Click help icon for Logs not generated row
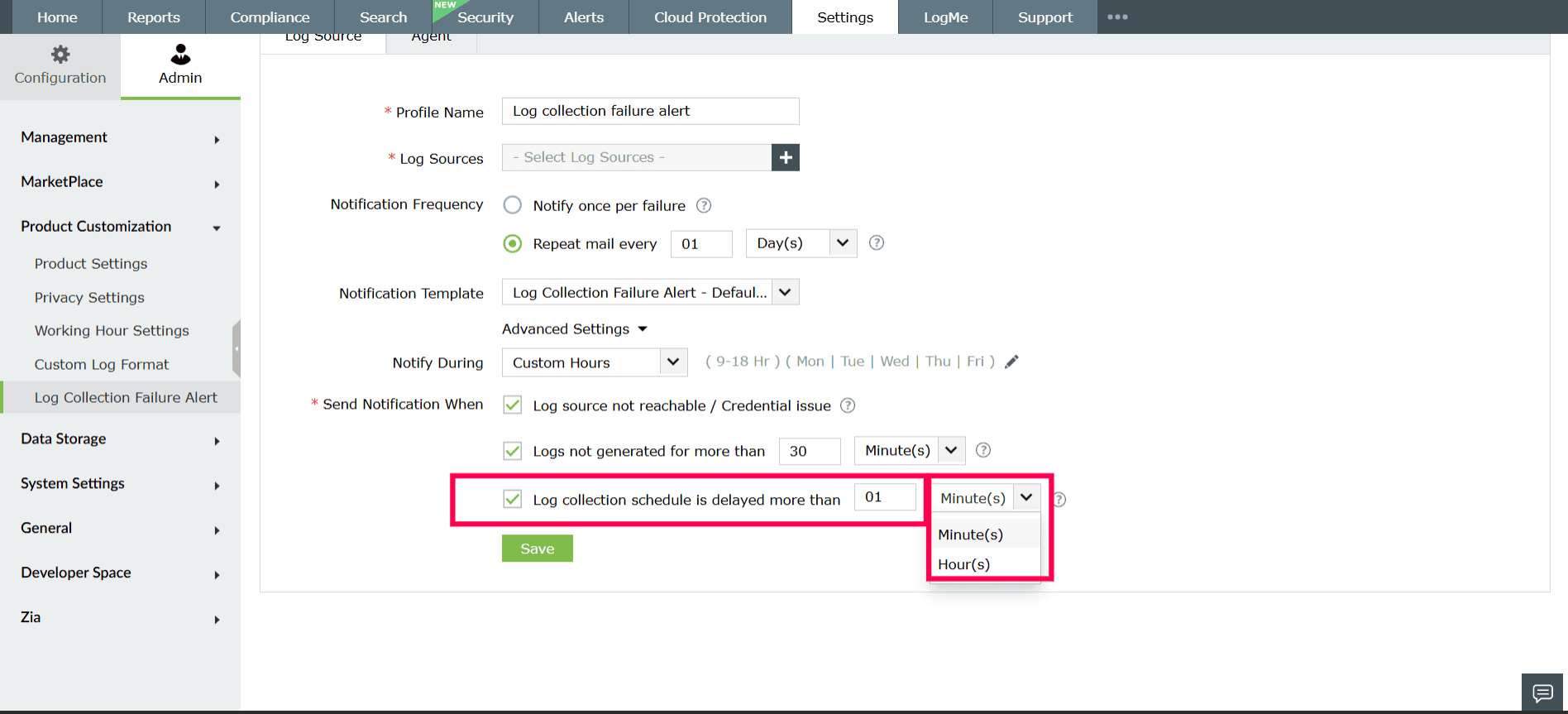 983,450
